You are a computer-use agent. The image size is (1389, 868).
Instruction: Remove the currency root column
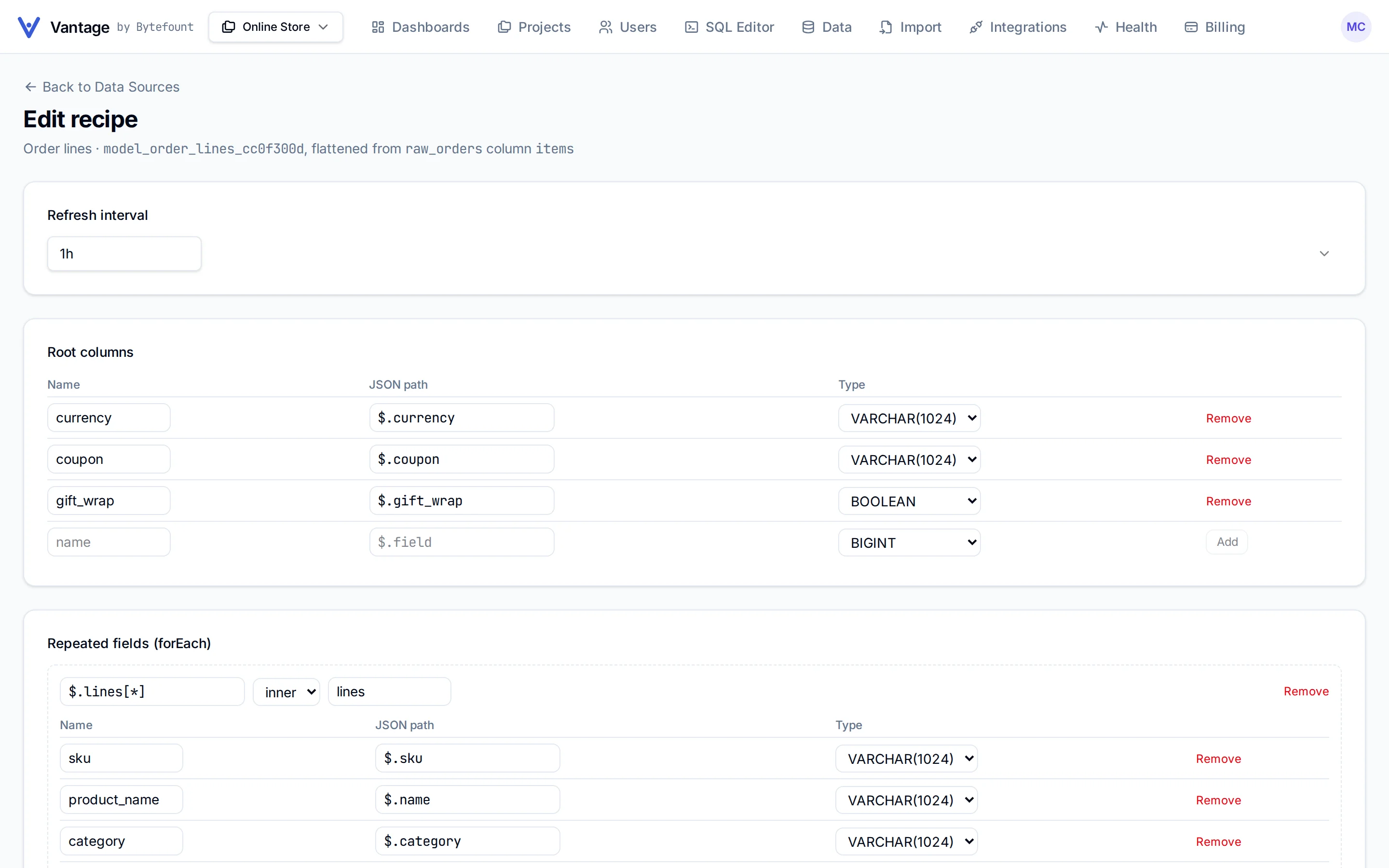[1228, 419]
